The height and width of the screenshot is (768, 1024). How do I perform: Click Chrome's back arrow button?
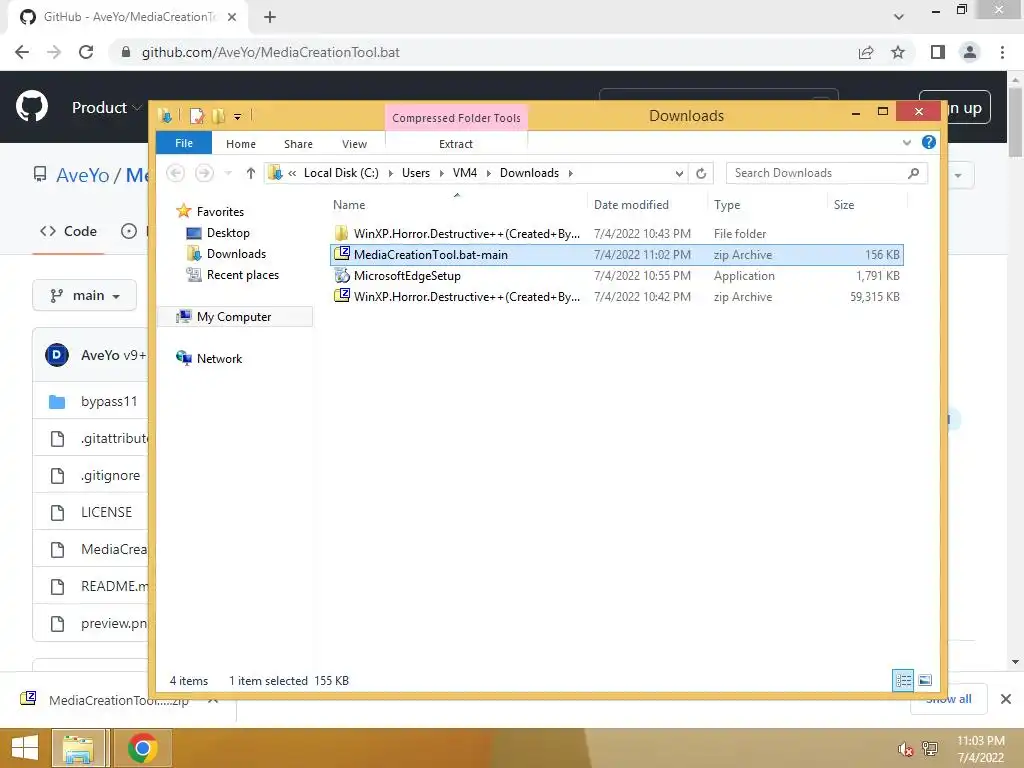pos(22,52)
